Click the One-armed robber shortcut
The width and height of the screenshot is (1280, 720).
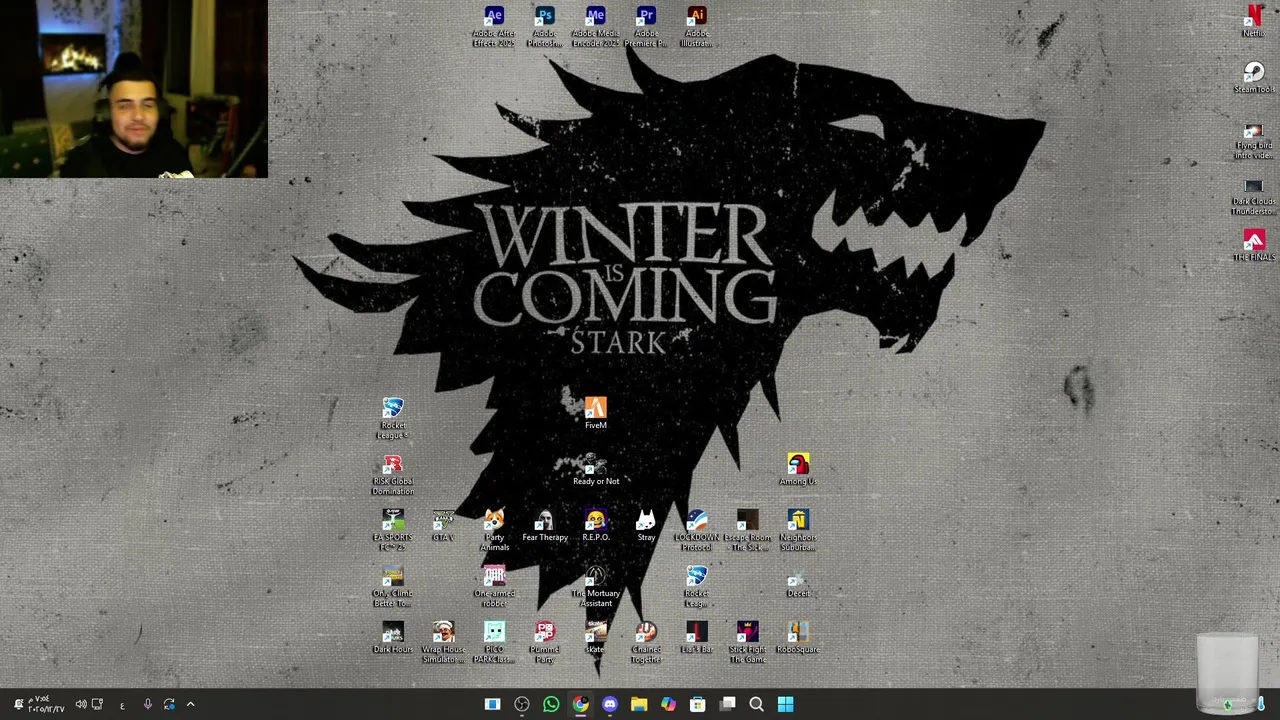[494, 586]
